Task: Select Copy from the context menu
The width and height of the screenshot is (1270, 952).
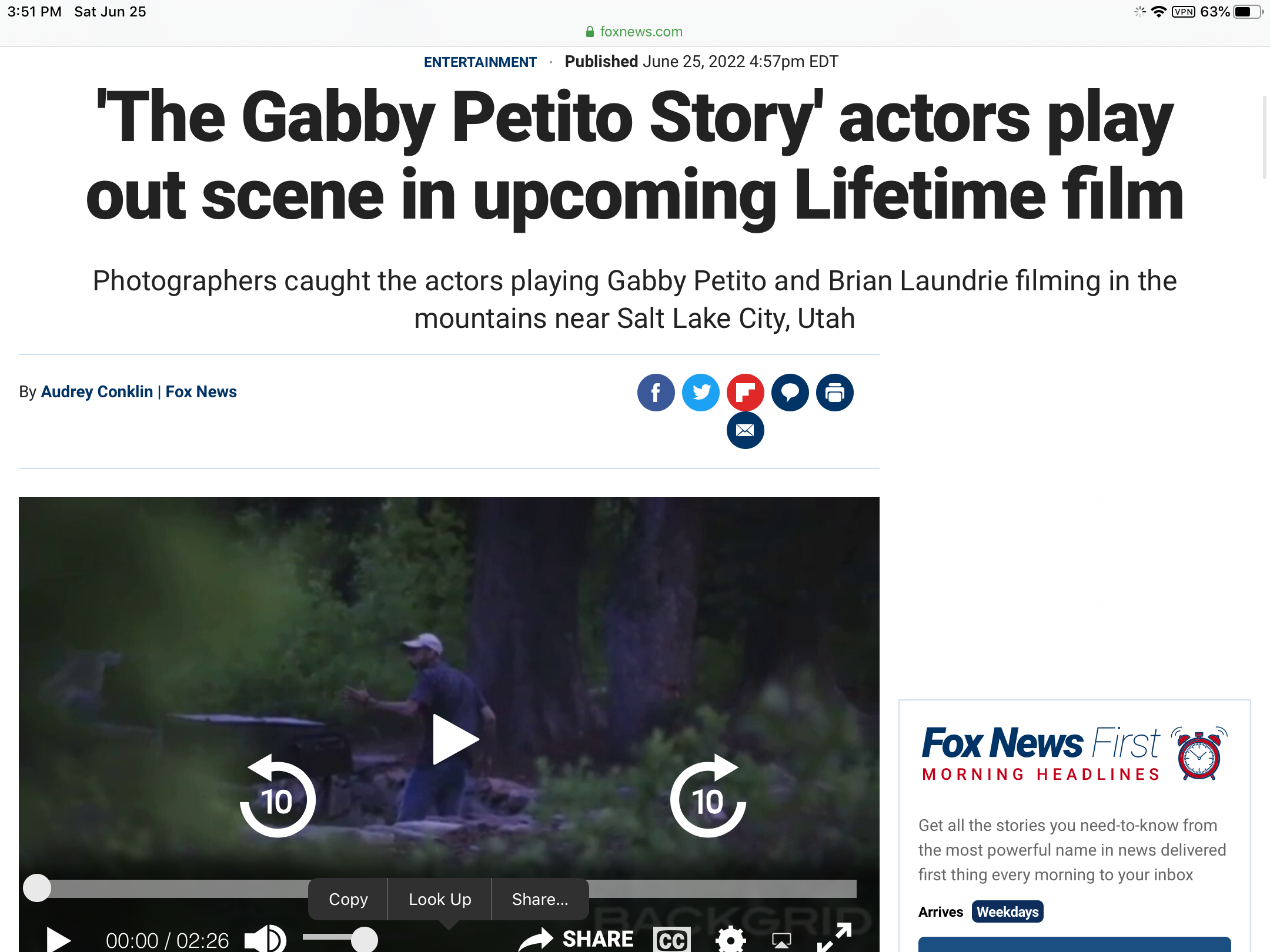Action: click(348, 899)
